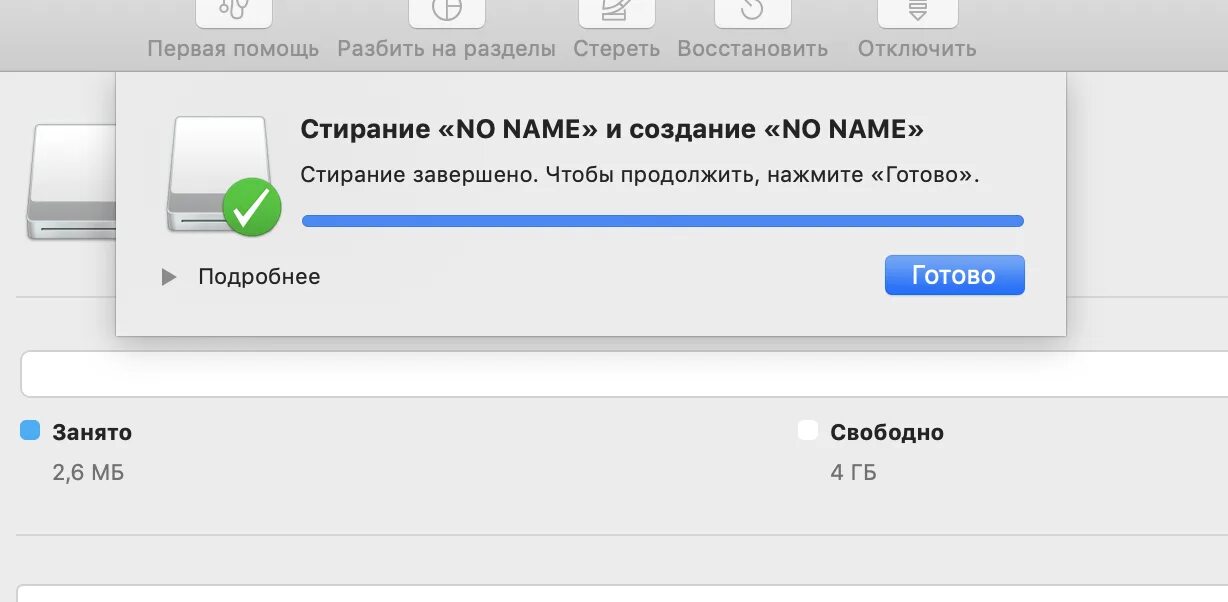Click the Подробнее details label

pos(259,277)
